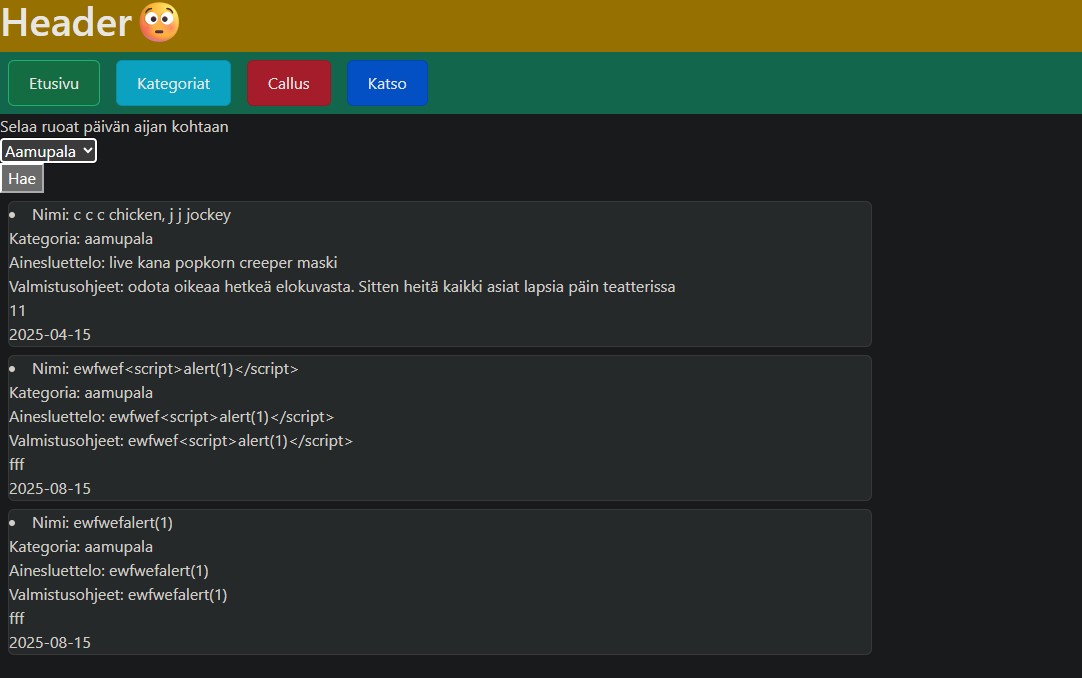
Task: Click 'Ainesluettelo: live kana popkorn creeper maski'
Action: point(173,263)
